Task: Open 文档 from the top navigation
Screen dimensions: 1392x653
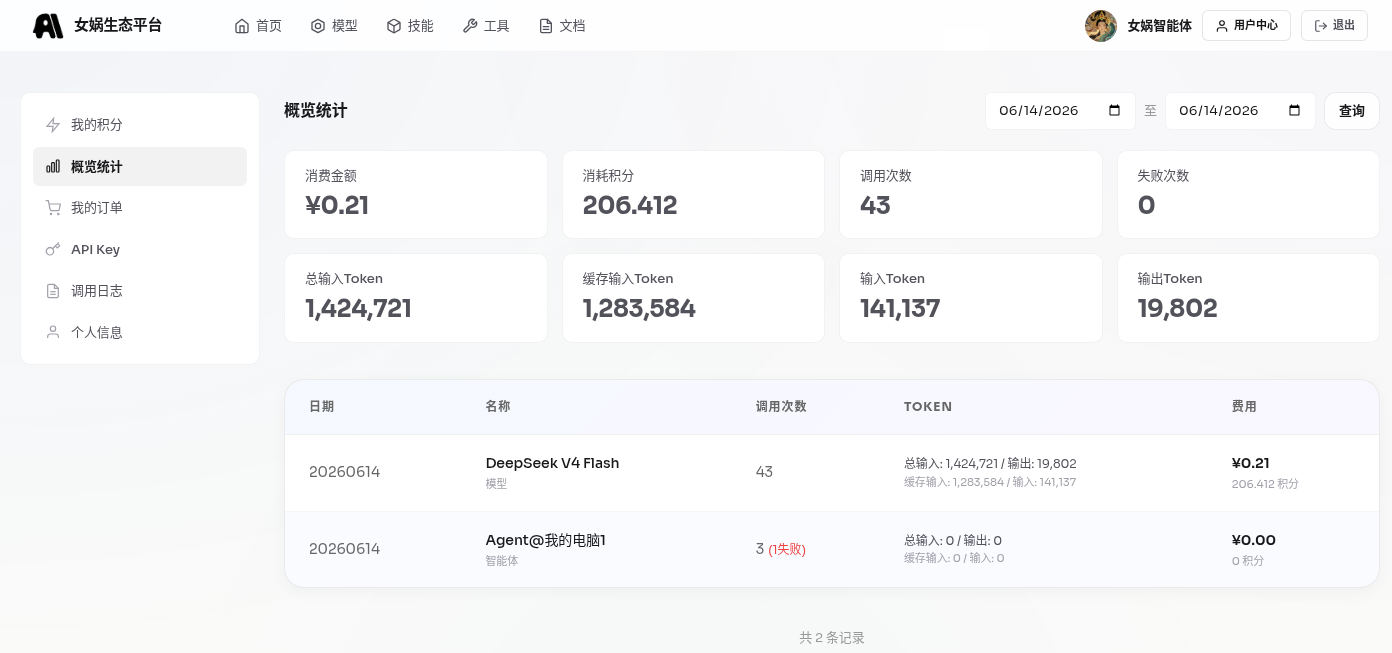Action: click(x=562, y=26)
